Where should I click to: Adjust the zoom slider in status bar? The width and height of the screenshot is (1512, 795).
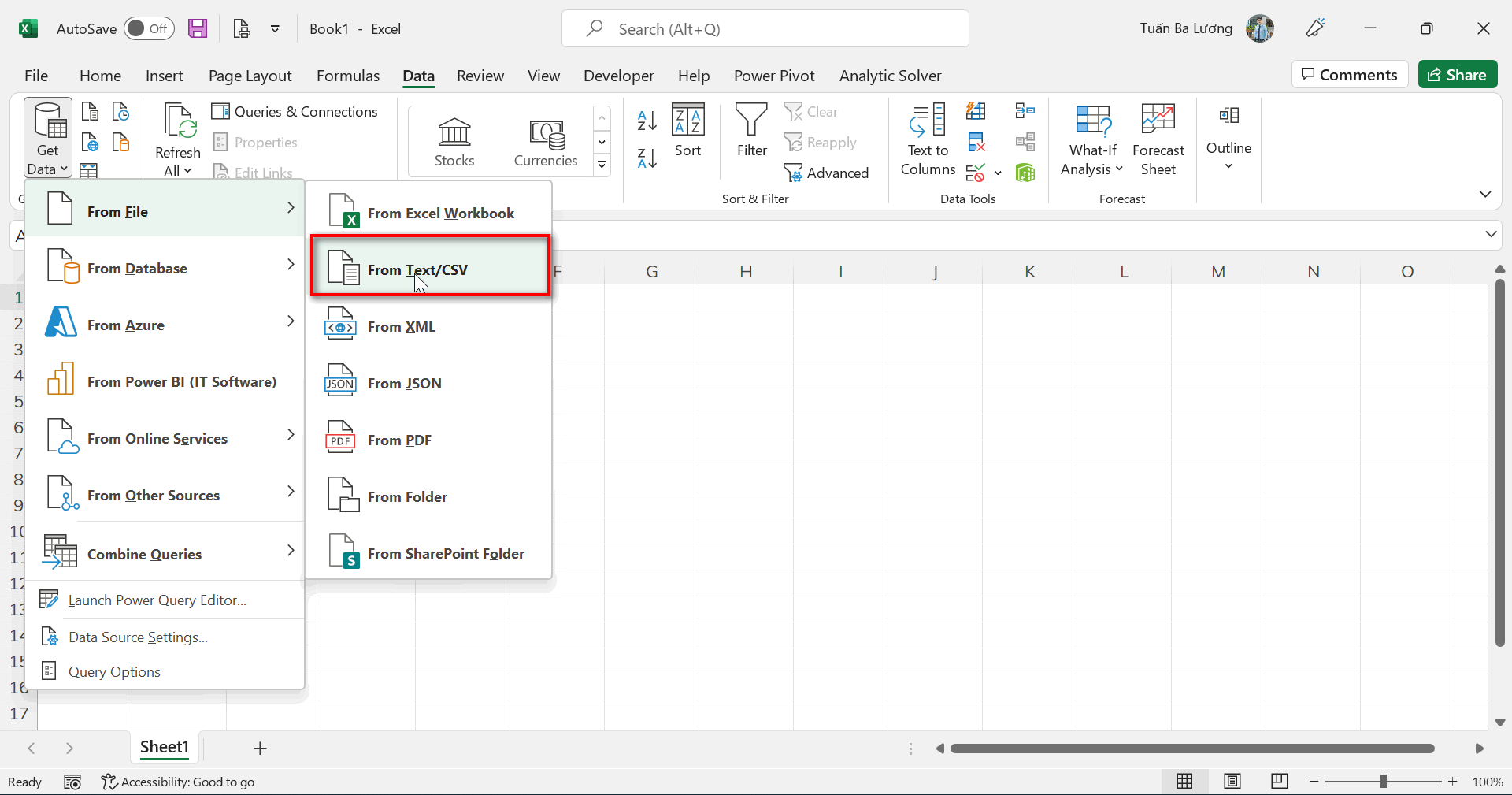coord(1384,782)
